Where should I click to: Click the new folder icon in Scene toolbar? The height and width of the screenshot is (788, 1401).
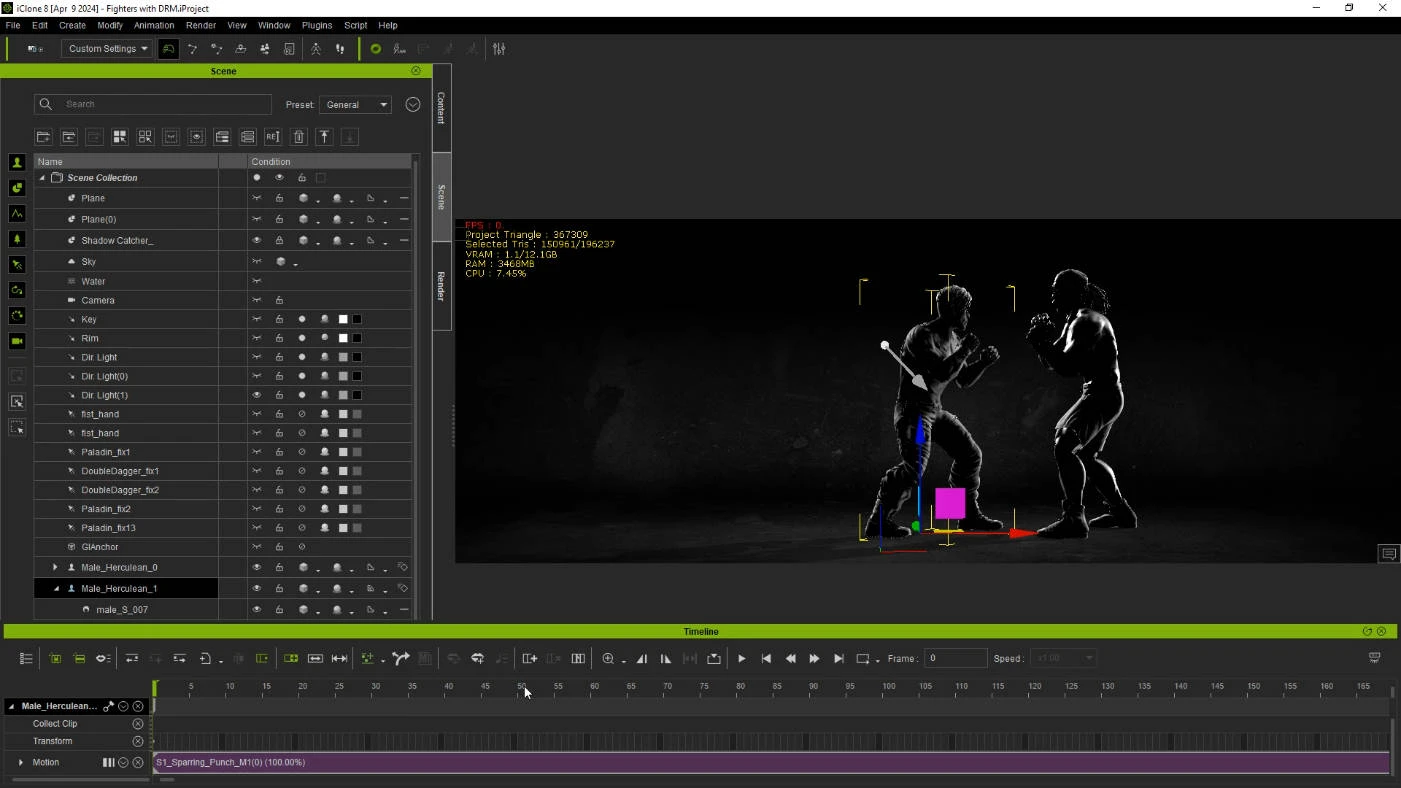coord(43,137)
